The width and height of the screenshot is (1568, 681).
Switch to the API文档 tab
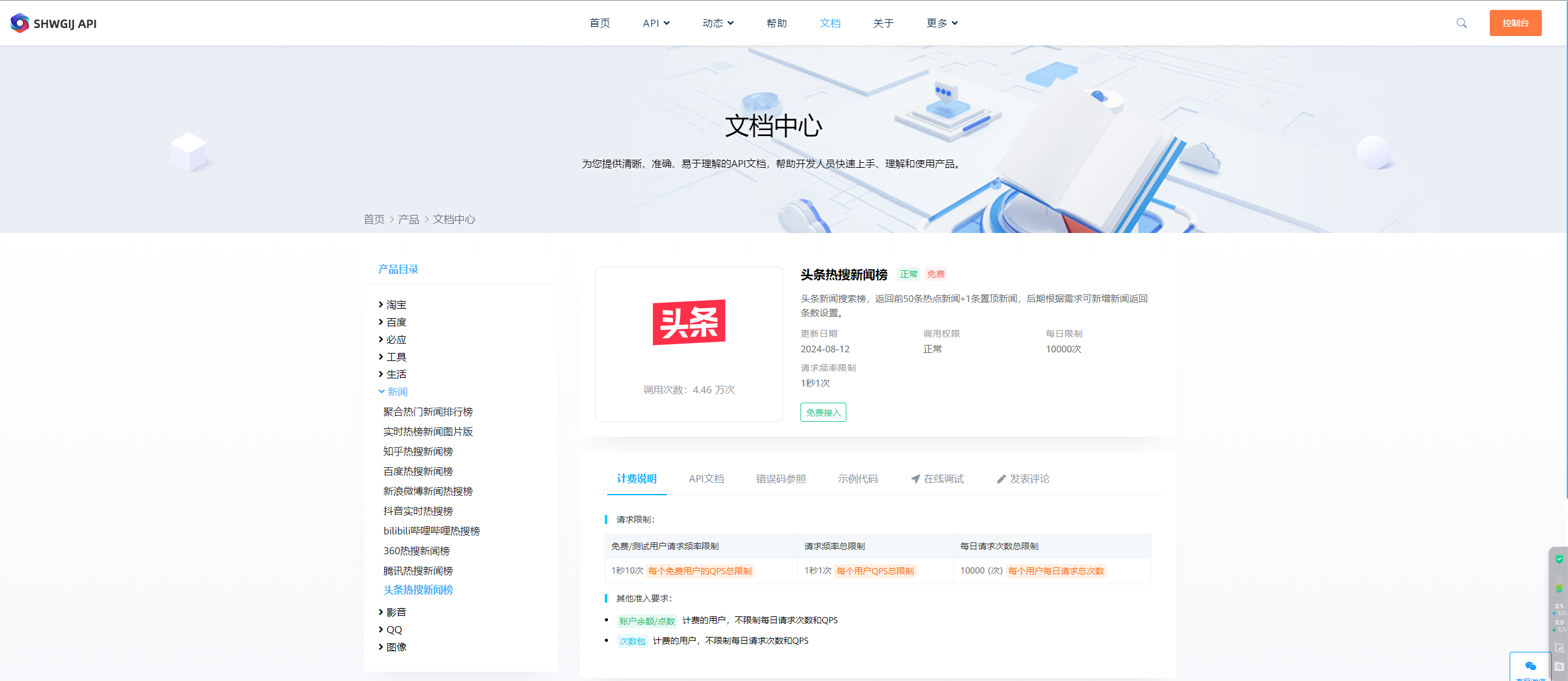coord(706,478)
